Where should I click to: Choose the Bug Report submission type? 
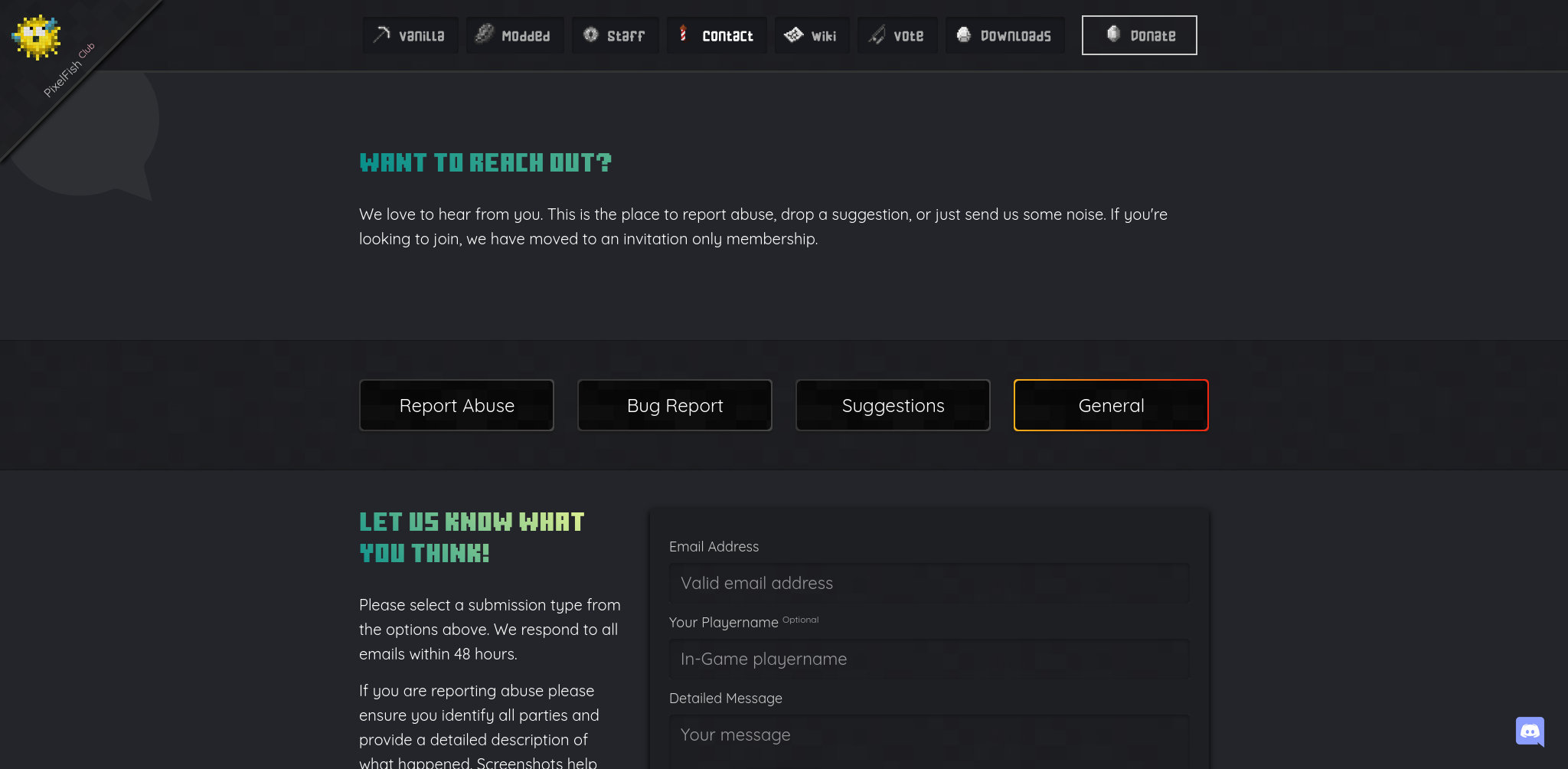(675, 405)
